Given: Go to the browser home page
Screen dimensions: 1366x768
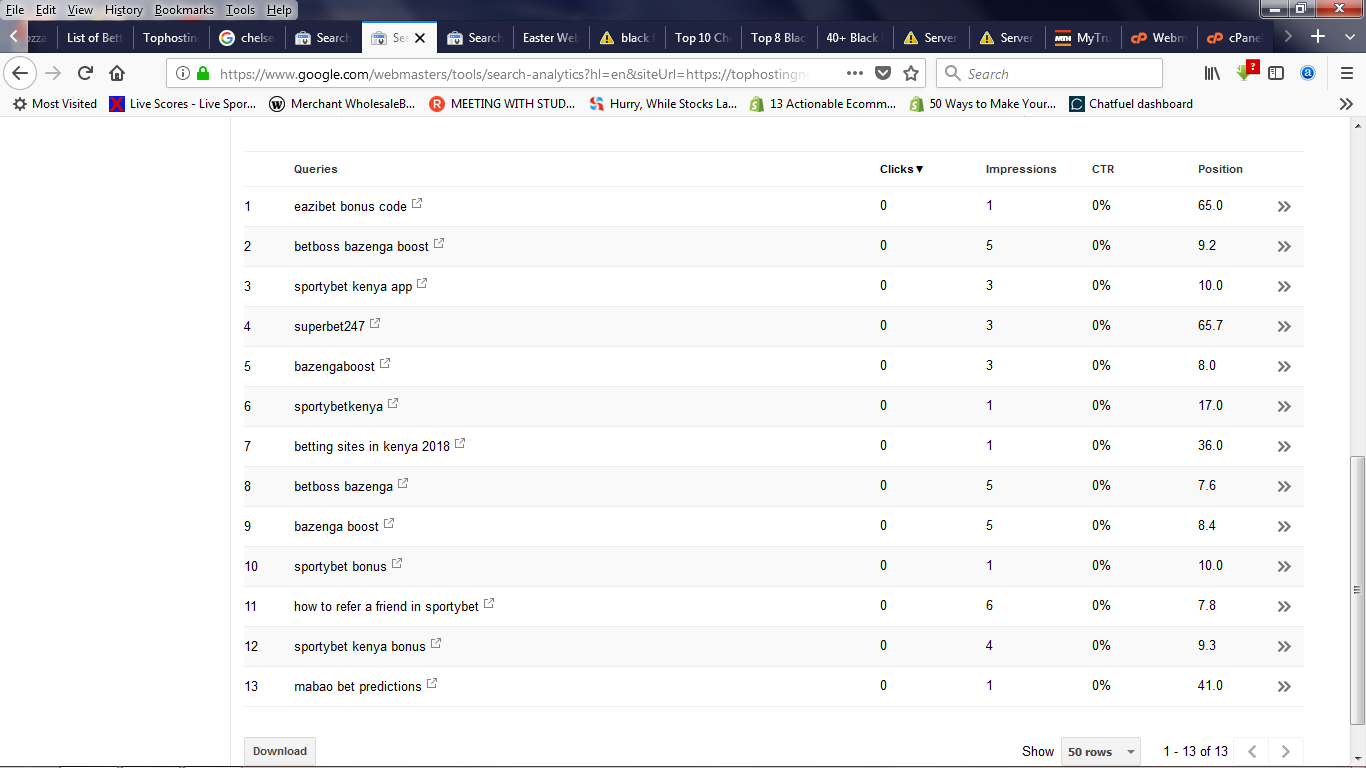Looking at the screenshot, I should (117, 73).
